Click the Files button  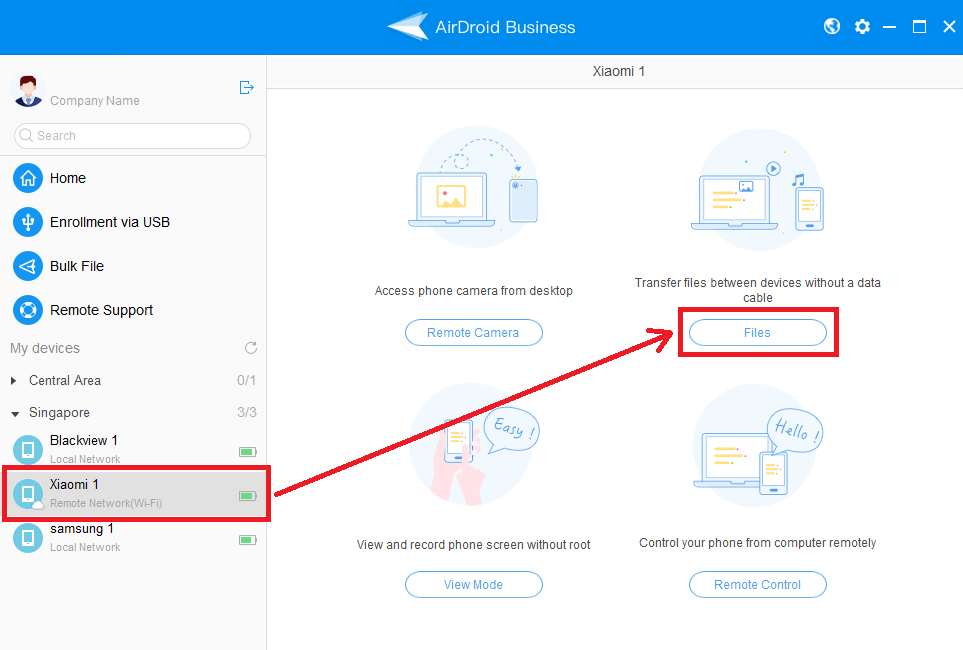pyautogui.click(x=757, y=332)
